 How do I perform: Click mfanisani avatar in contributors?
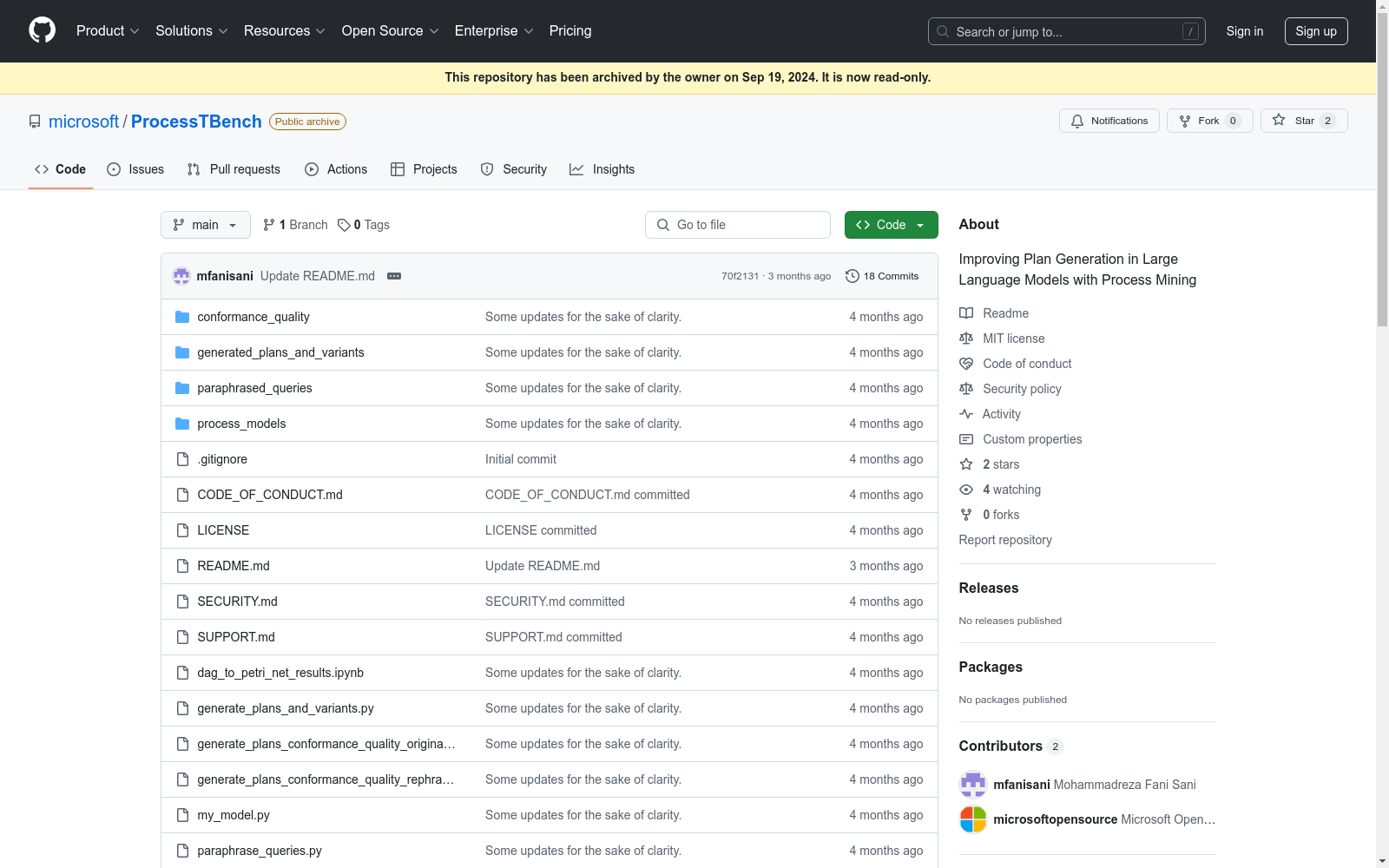click(972, 785)
